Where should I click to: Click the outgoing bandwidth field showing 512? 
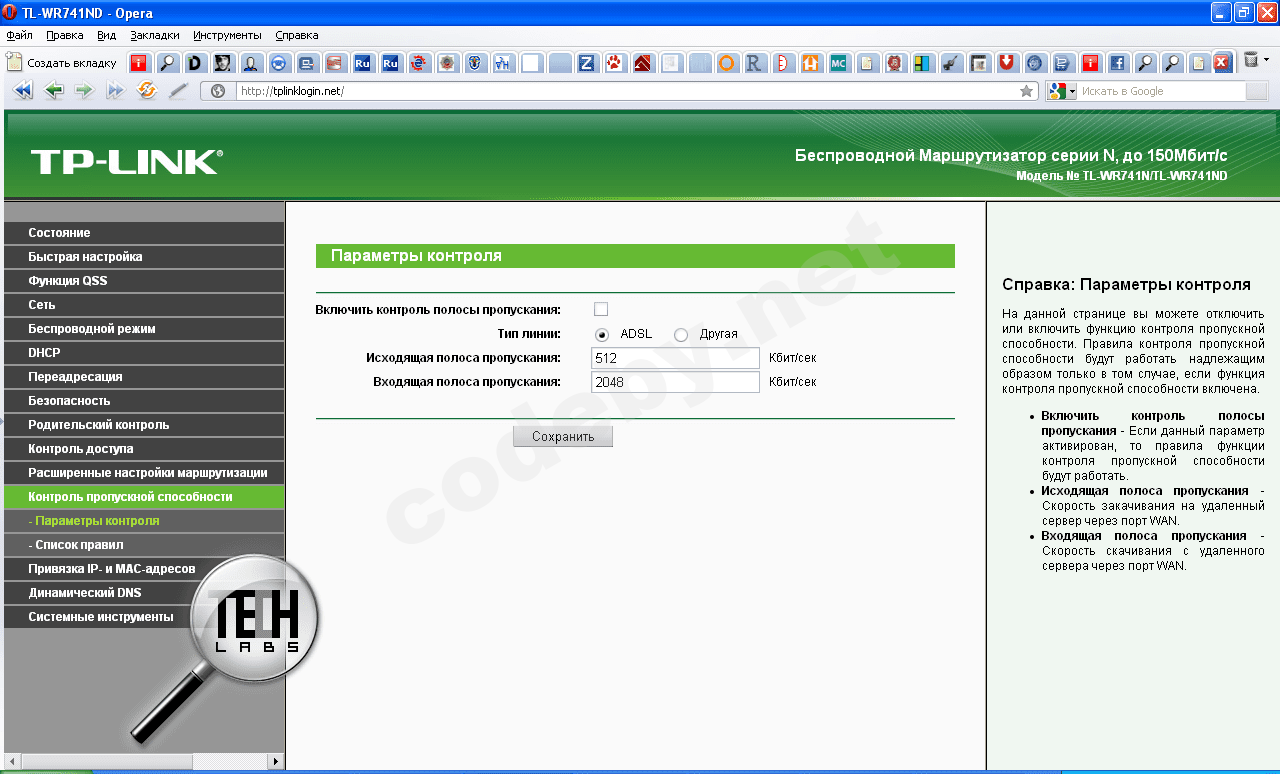pyautogui.click(x=675, y=358)
